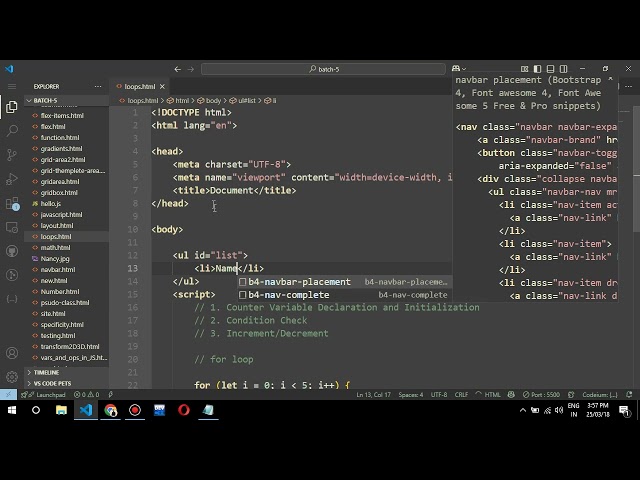Collapse the suggestion details with caret

coord(611,79)
